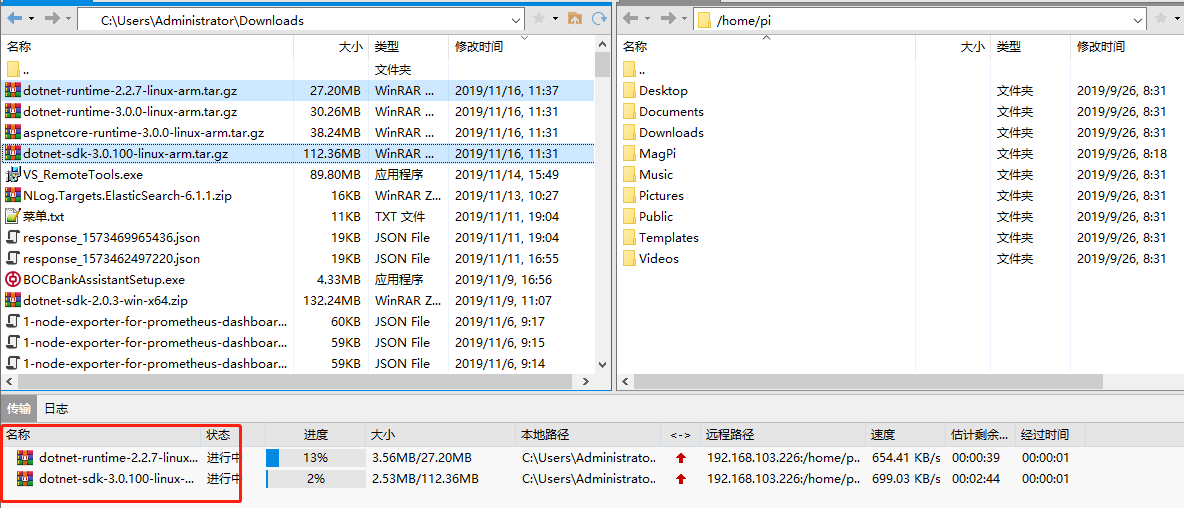Click size cell 112.36MB of dotnet-sdk file

click(x=331, y=153)
